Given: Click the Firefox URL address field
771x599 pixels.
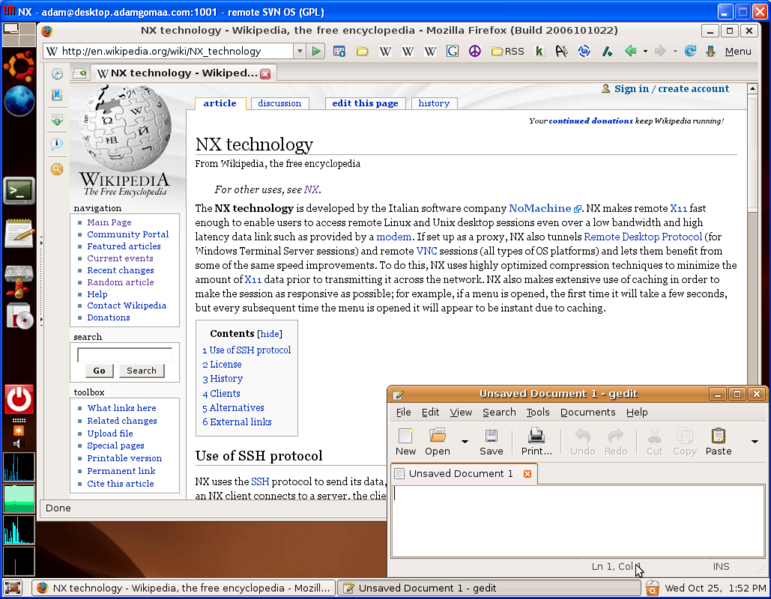Looking at the screenshot, I should (170, 51).
